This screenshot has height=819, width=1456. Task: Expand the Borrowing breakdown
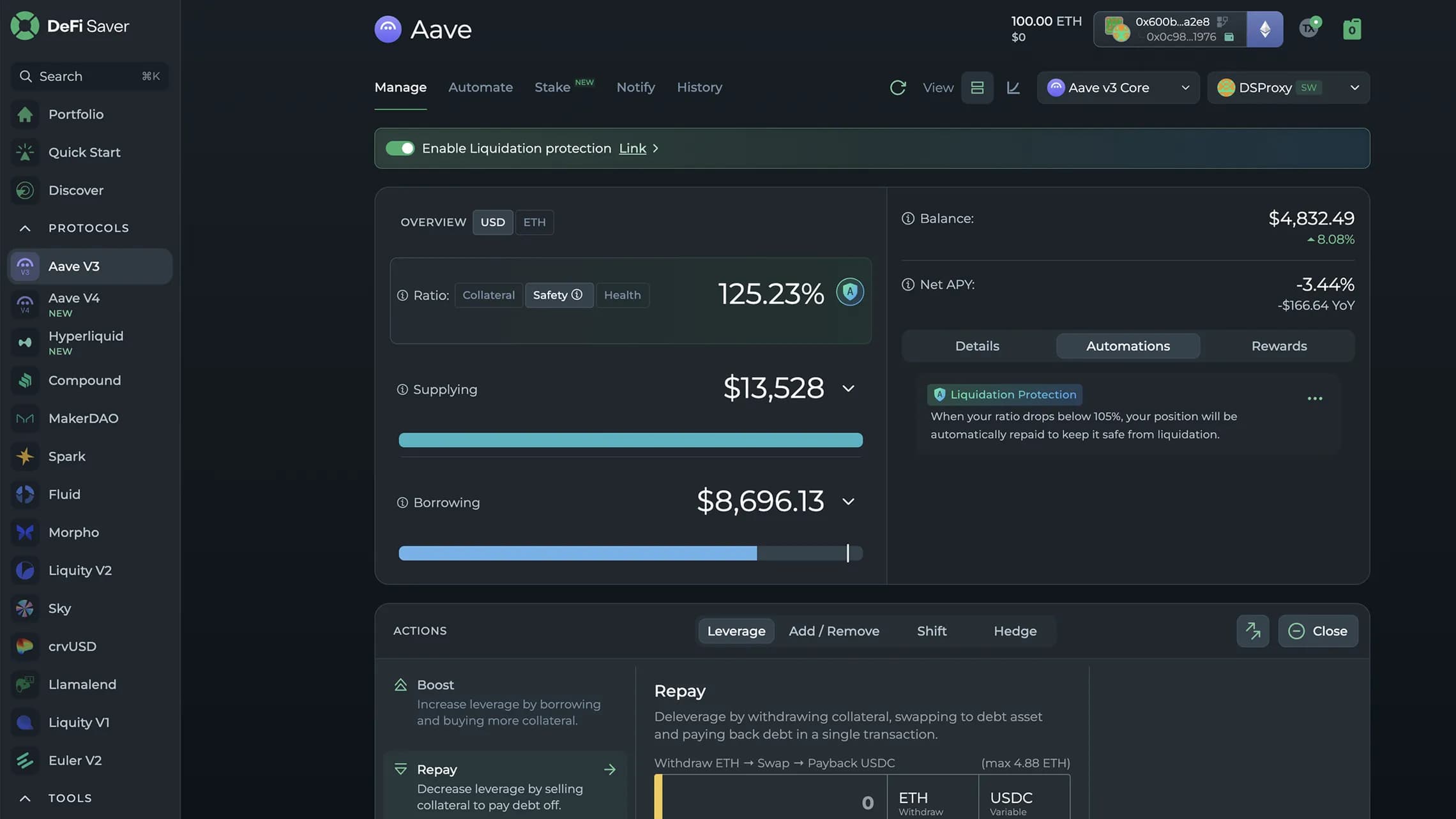848,502
